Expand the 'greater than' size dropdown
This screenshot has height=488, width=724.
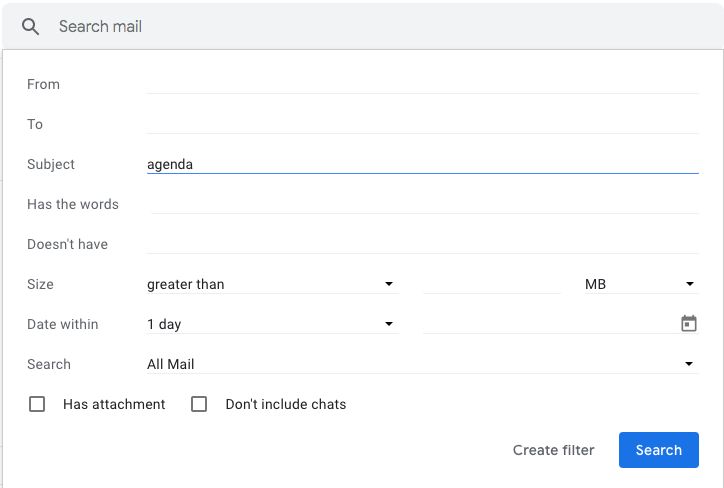coord(271,284)
